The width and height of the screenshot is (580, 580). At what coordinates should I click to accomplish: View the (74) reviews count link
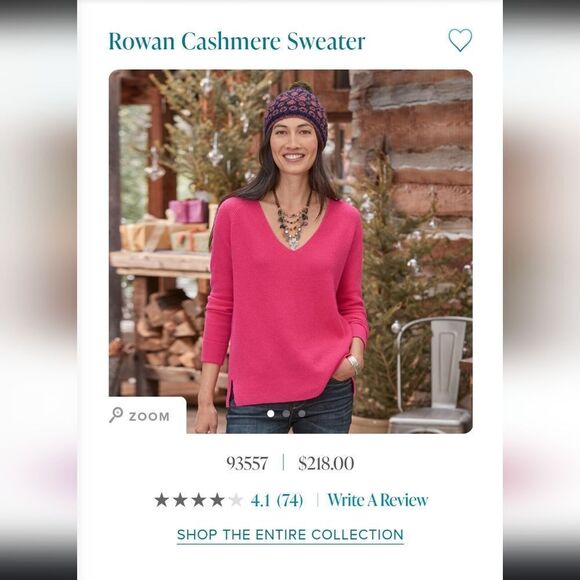tap(290, 501)
